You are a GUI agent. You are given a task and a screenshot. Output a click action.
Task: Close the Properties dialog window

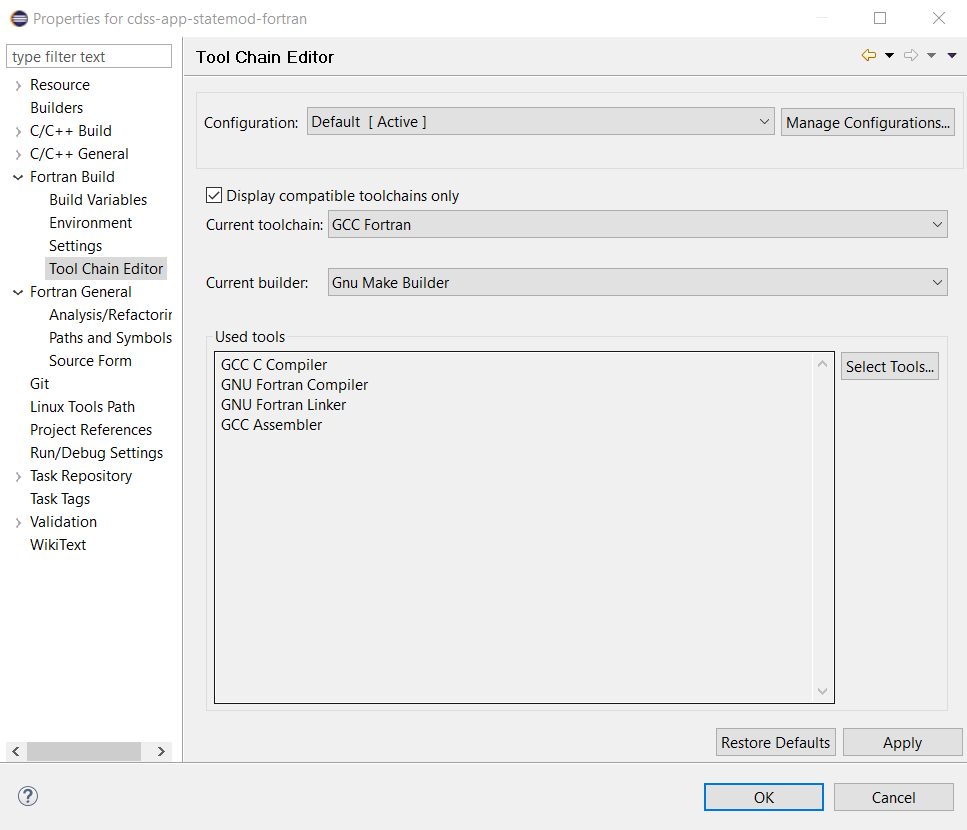click(x=939, y=18)
